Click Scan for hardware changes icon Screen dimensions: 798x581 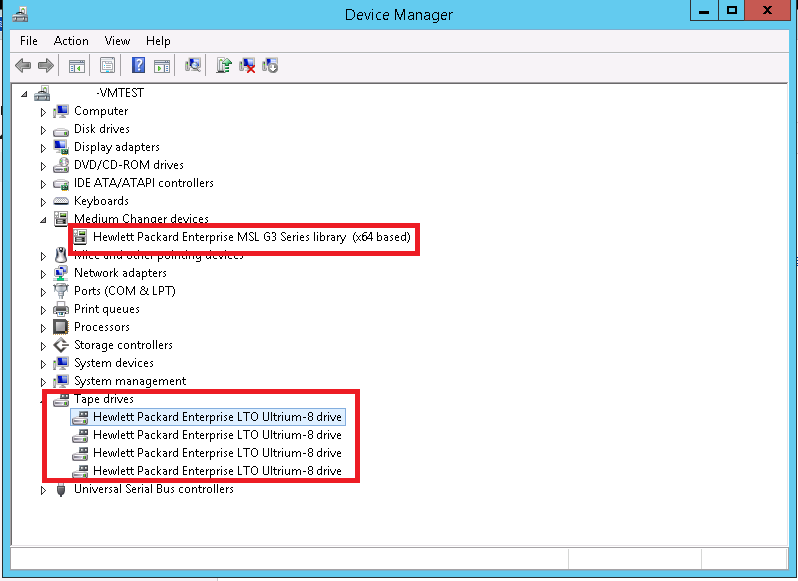pos(193,65)
